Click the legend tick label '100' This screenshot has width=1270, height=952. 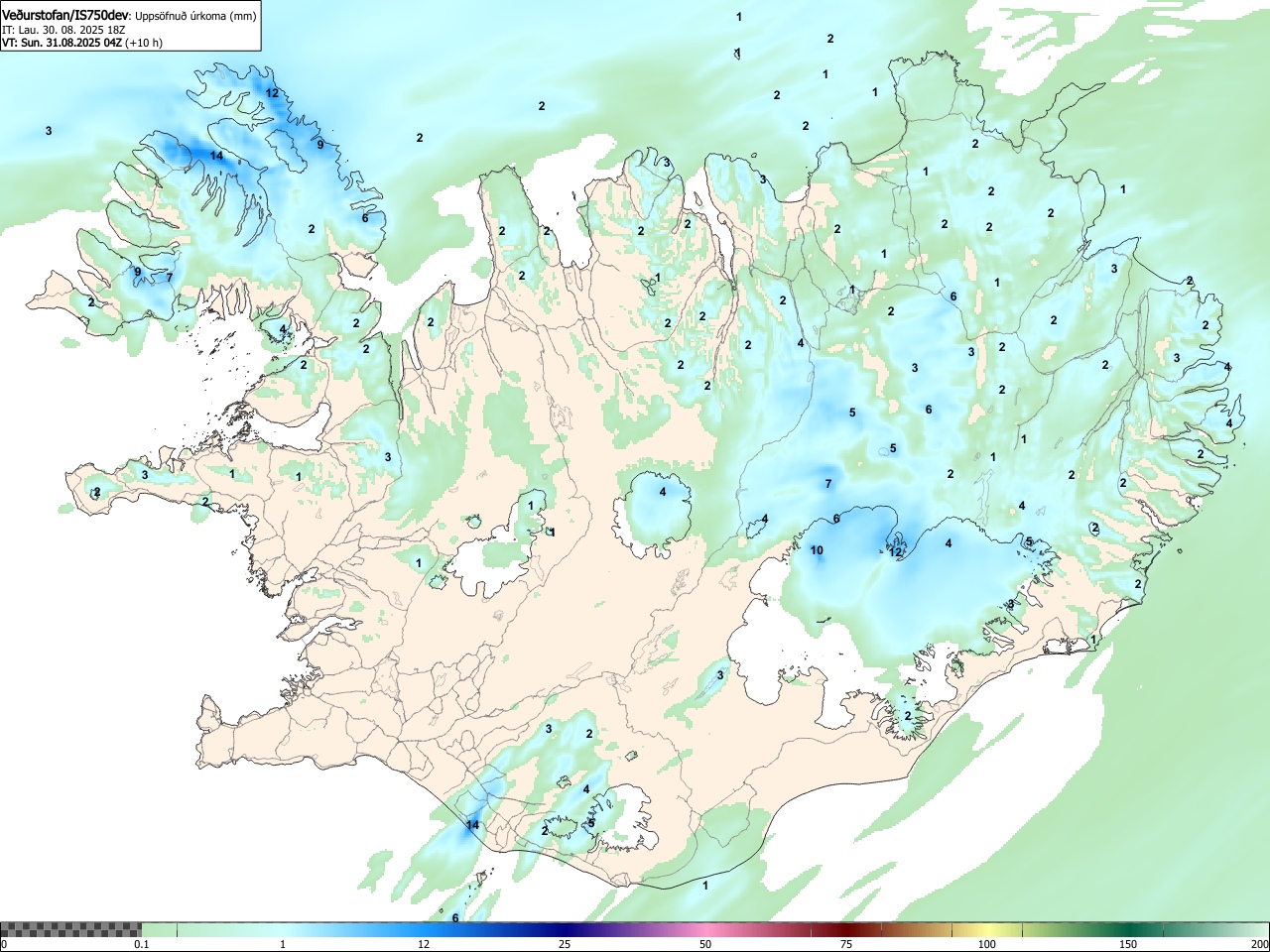point(987,944)
